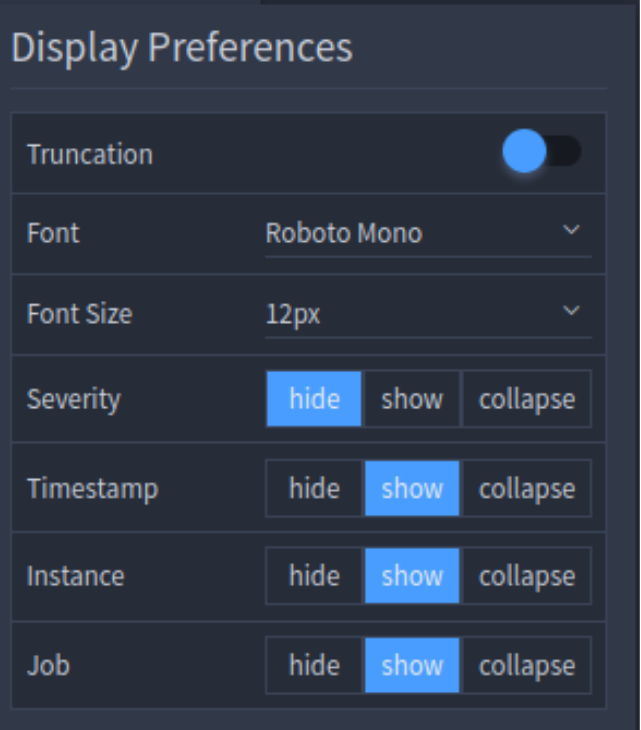The height and width of the screenshot is (730, 641).
Task: Click the Display Preferences heading
Action: 182,48
